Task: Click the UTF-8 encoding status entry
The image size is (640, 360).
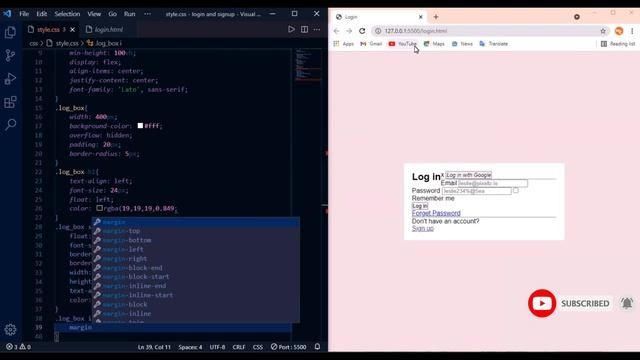Action: (217, 347)
